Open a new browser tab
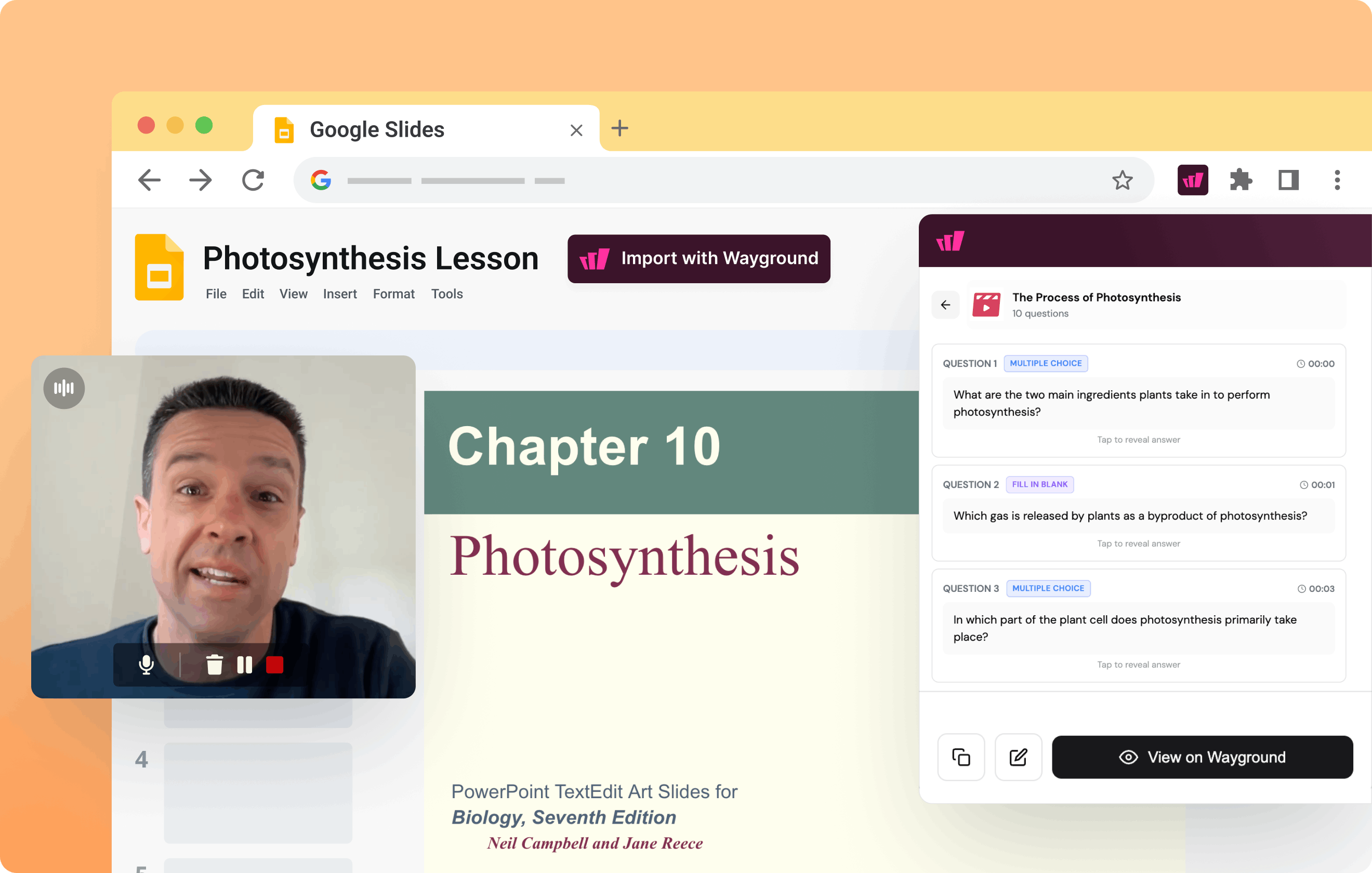Screen dimensions: 1372x873 pyautogui.click(x=619, y=128)
